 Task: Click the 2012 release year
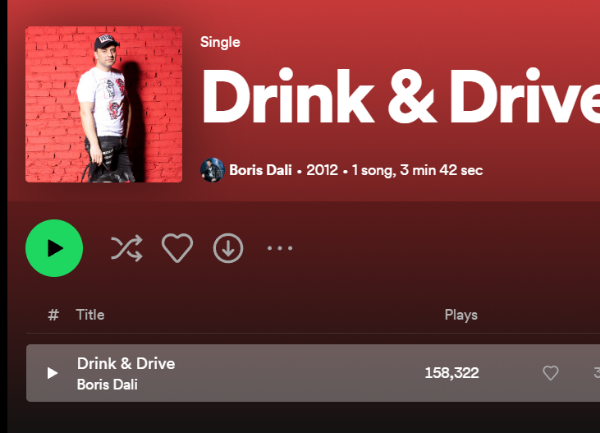(322, 170)
